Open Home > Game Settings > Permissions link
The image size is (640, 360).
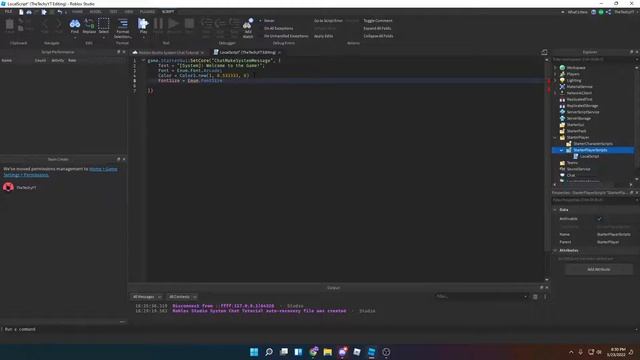pos(60,172)
